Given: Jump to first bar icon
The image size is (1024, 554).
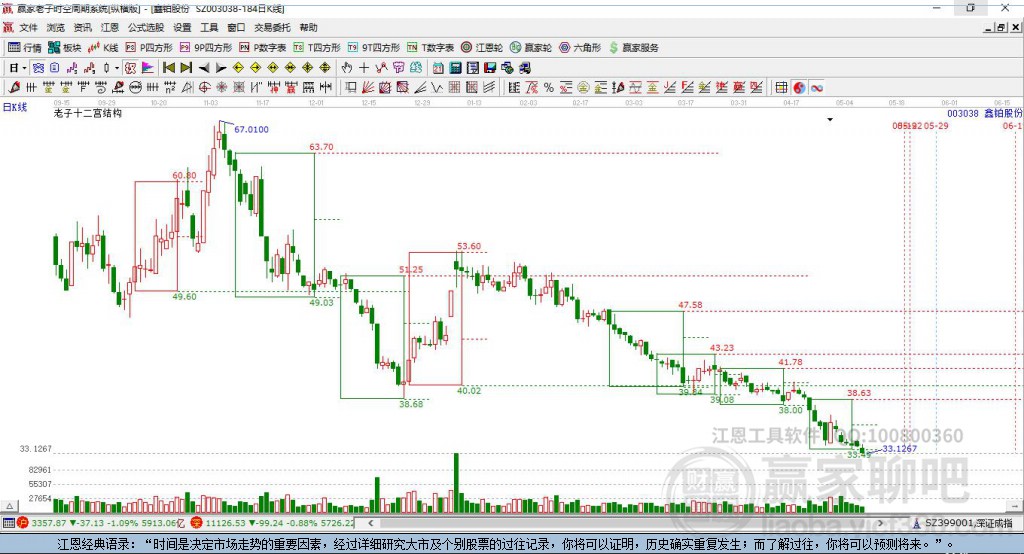Looking at the screenshot, I should click(168, 68).
